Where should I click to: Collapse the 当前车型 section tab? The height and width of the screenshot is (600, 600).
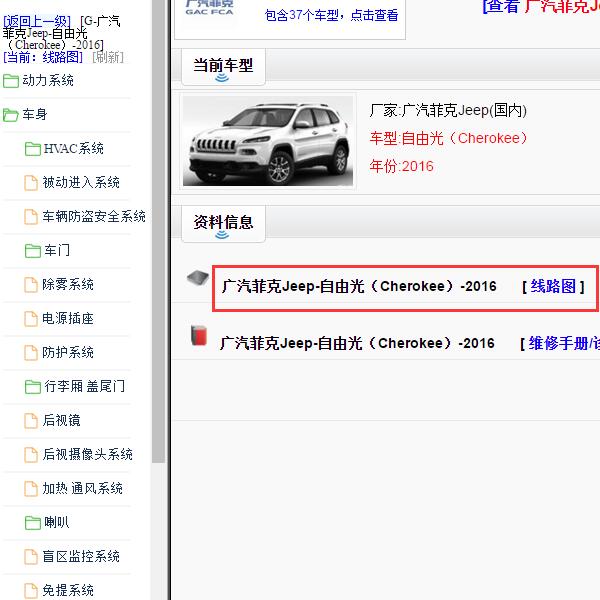(223, 67)
